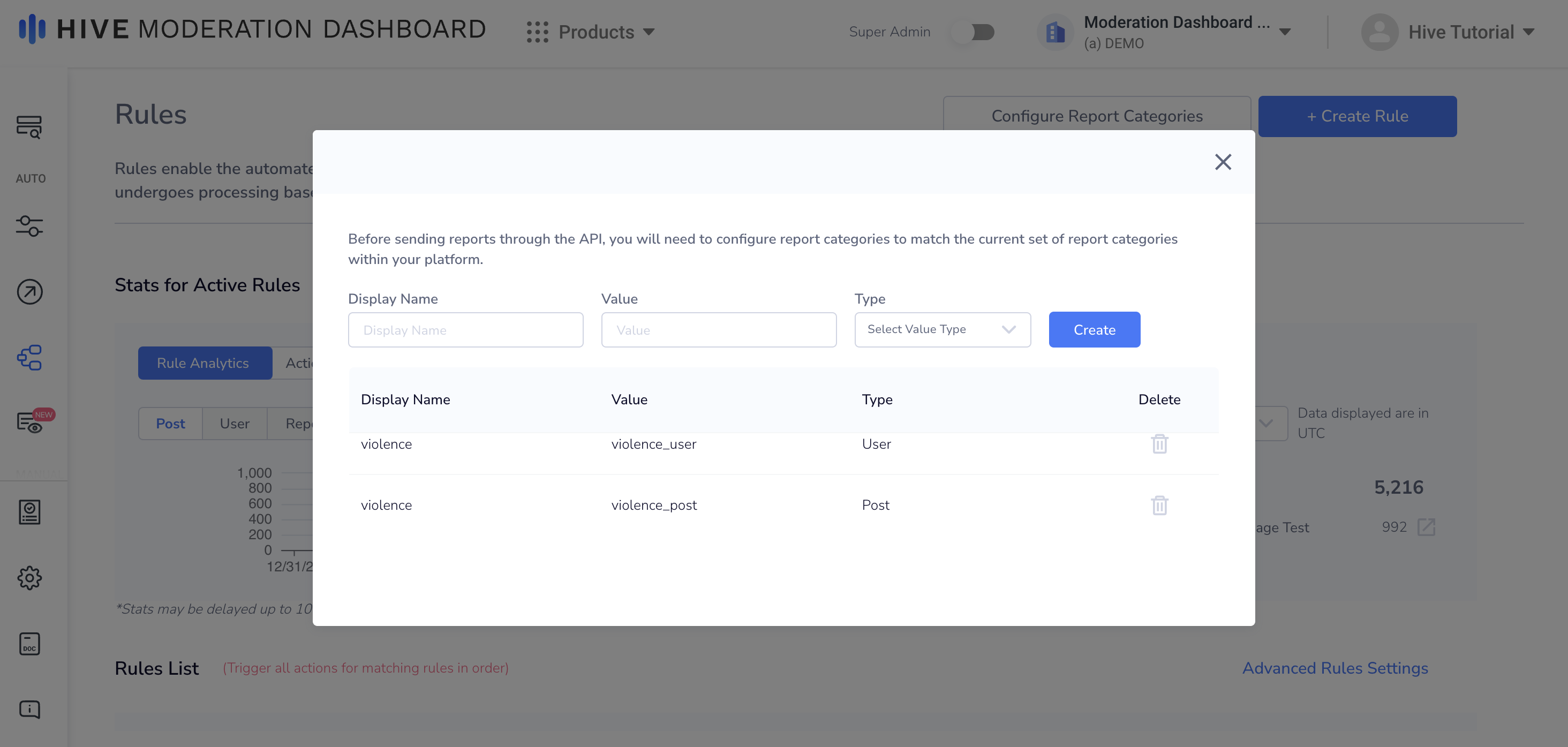Image resolution: width=1568 pixels, height=747 pixels.
Task: Open the Rules workflow sidebar icon
Action: 29,358
